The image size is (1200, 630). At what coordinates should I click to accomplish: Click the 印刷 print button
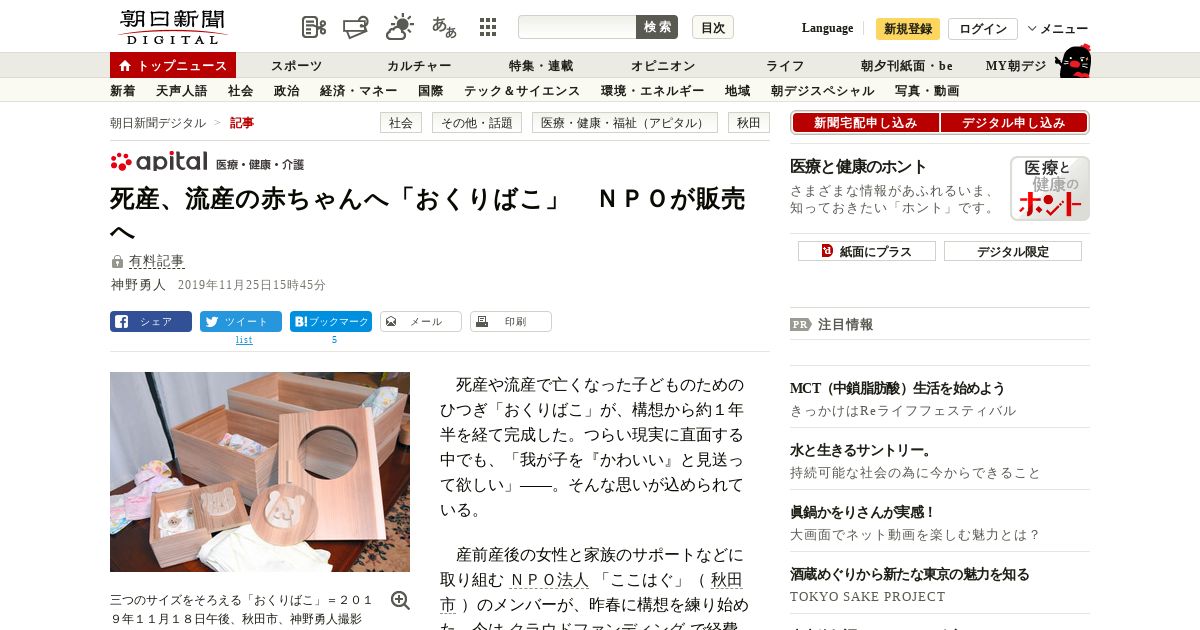point(511,322)
